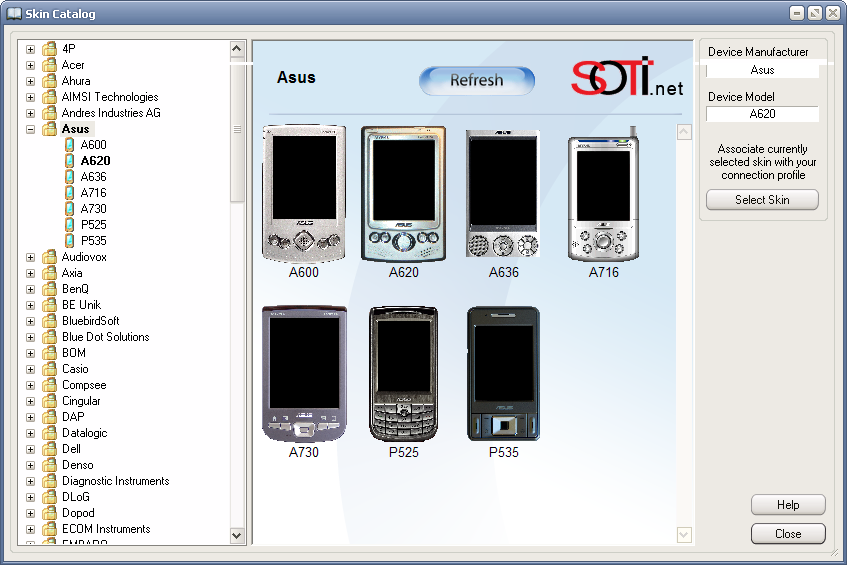Click the A636 device icon in tree
The height and width of the screenshot is (565, 847).
point(69,177)
